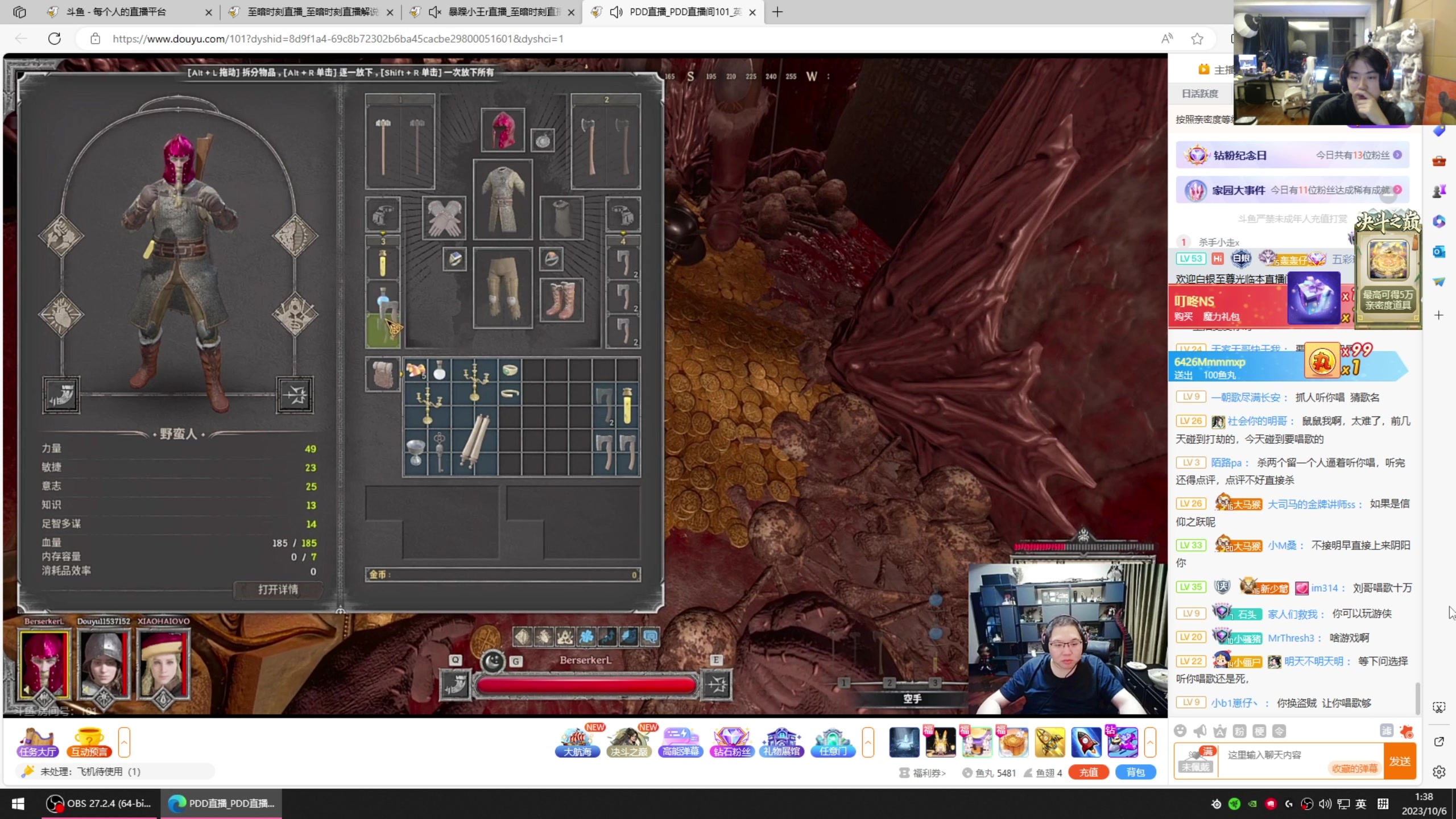Screen dimensions: 1456x819
Task: Select the rocket gift icon
Action: click(x=1086, y=742)
